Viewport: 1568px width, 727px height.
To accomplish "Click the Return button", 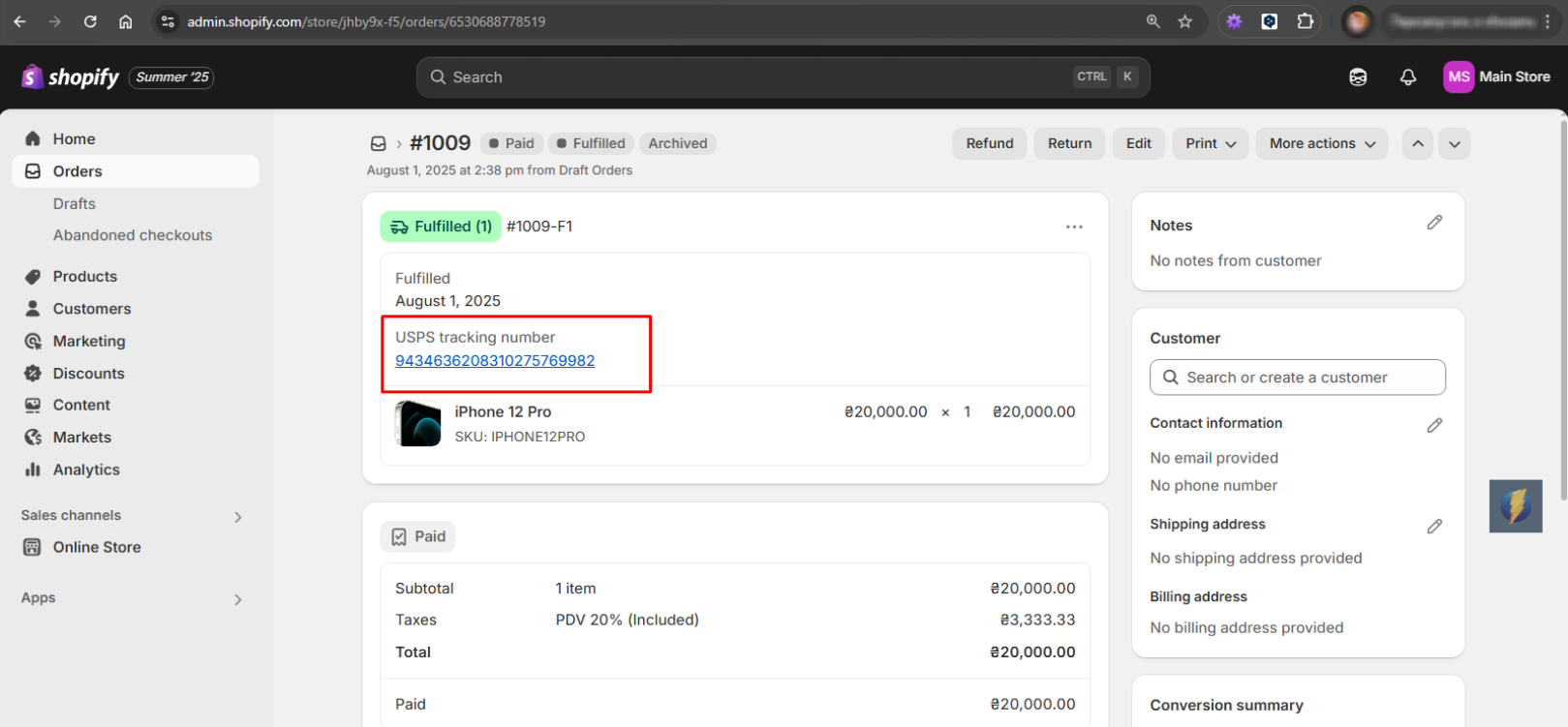I will [1069, 143].
